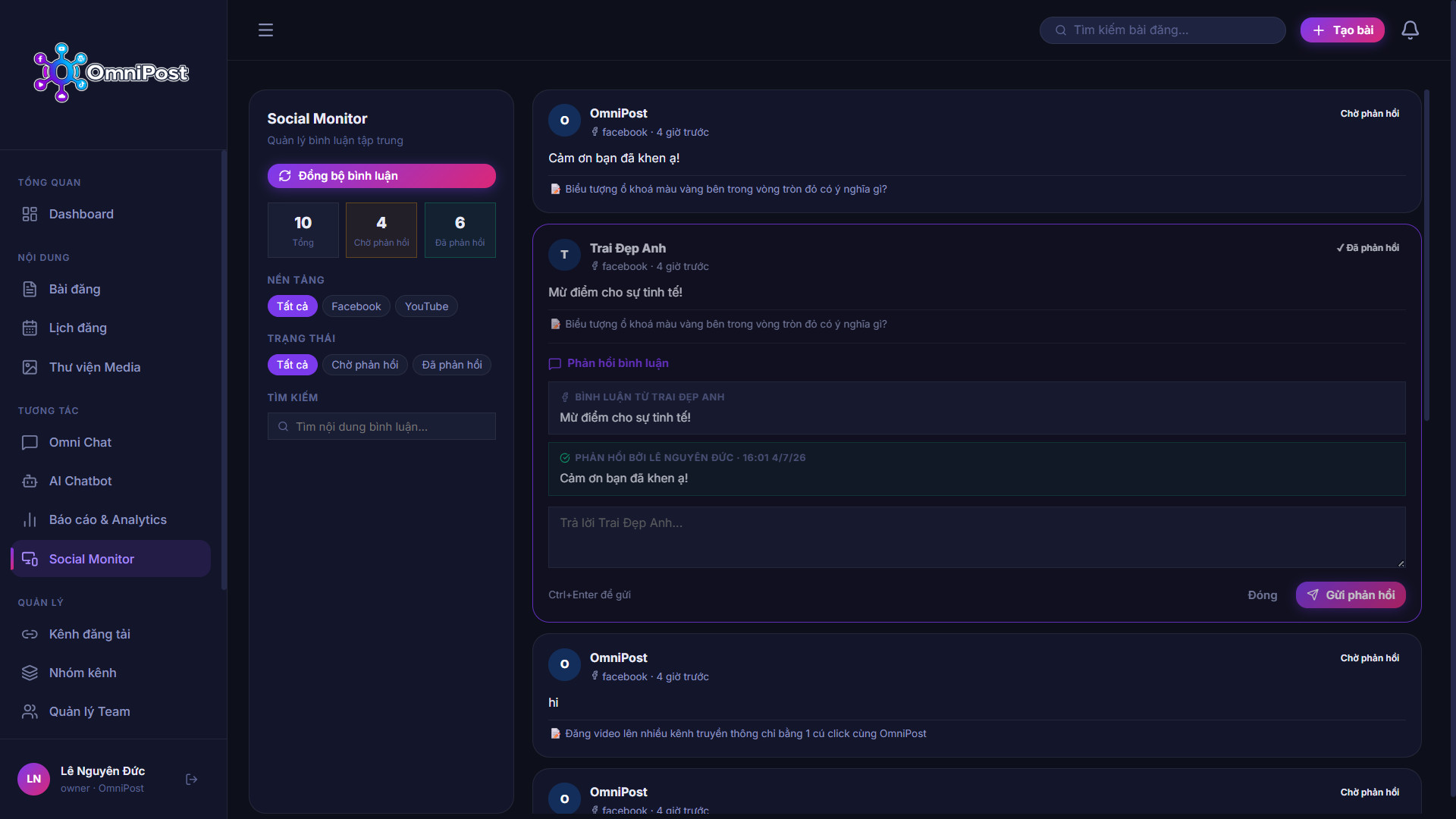
Task: Click the Đồng bộ bình luận sync button
Action: [x=381, y=176]
